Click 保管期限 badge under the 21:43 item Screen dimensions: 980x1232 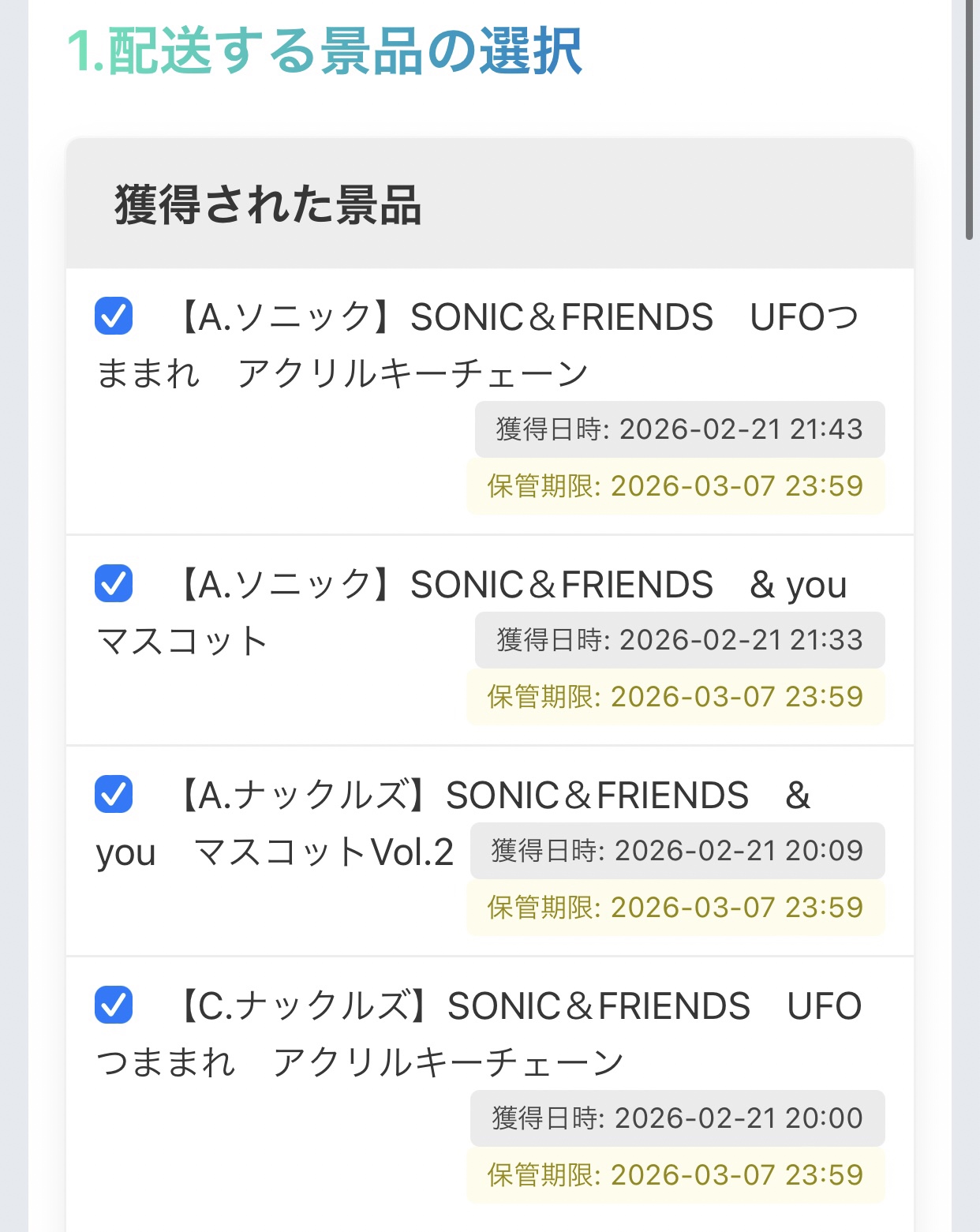[x=675, y=486]
